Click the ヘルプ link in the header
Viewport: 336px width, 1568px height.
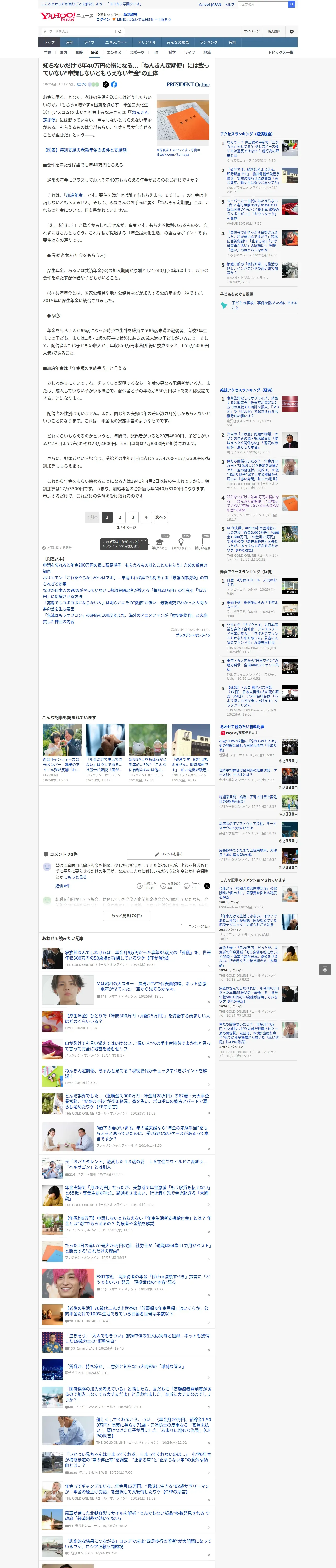(229, 4)
